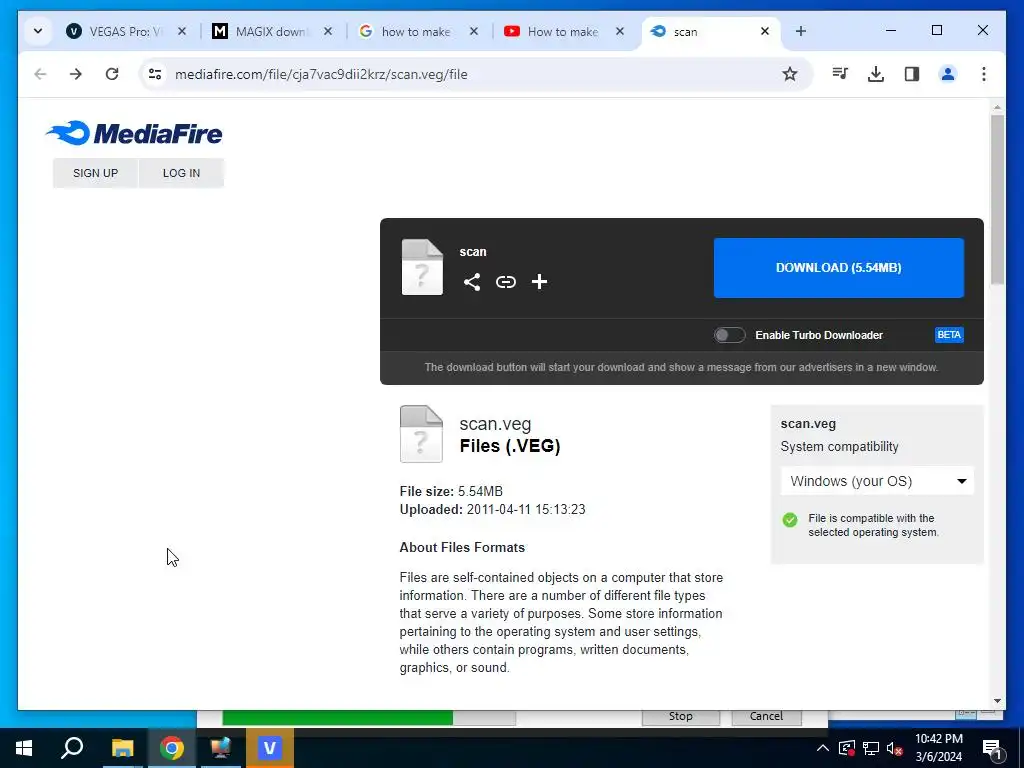
Task: Go back to previous page
Action: 40,74
